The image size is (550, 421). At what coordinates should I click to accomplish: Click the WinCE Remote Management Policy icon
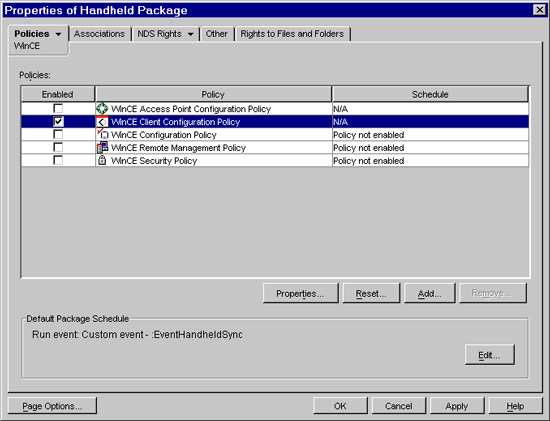point(102,147)
